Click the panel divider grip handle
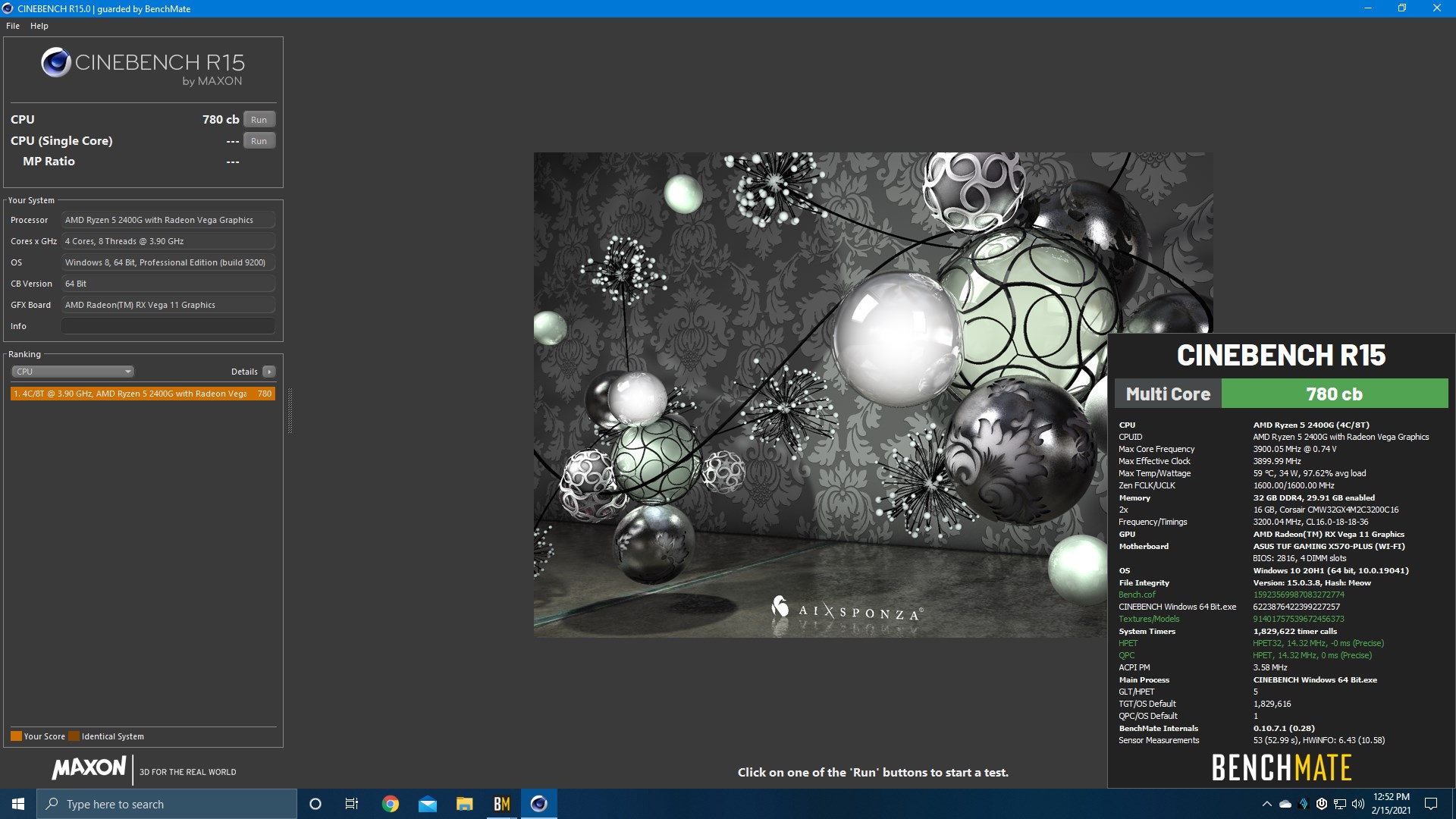The width and height of the screenshot is (1456, 819). (290, 410)
